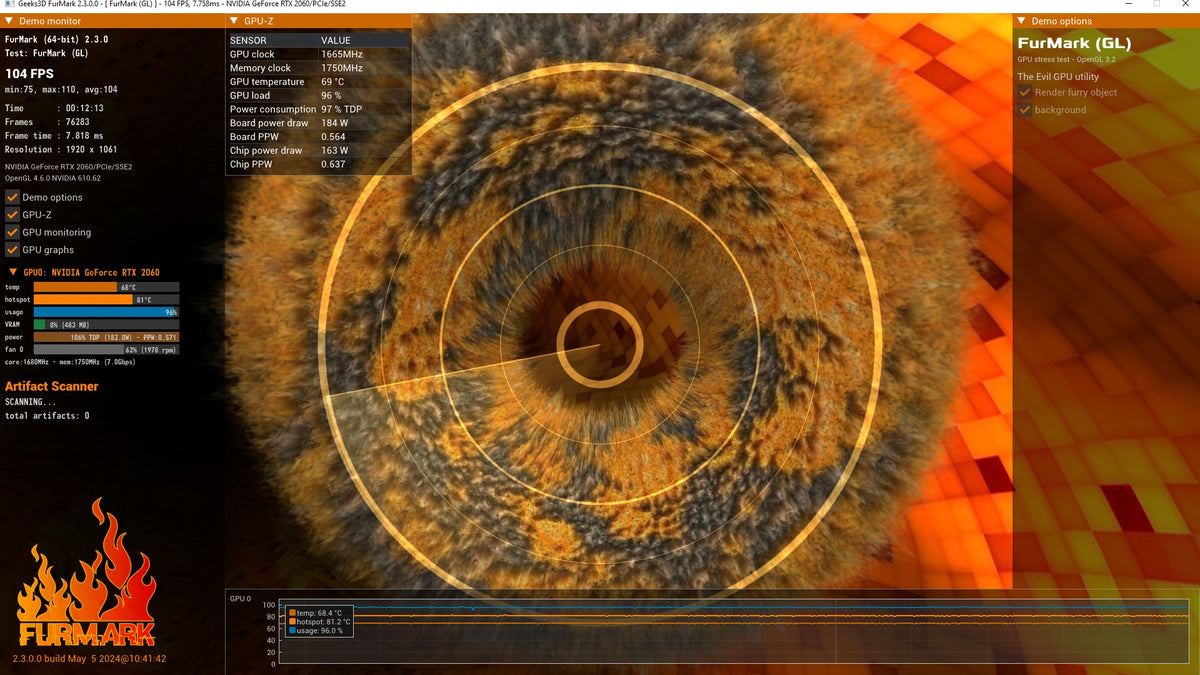
Task: Toggle the background checkbox
Action: 1024,110
